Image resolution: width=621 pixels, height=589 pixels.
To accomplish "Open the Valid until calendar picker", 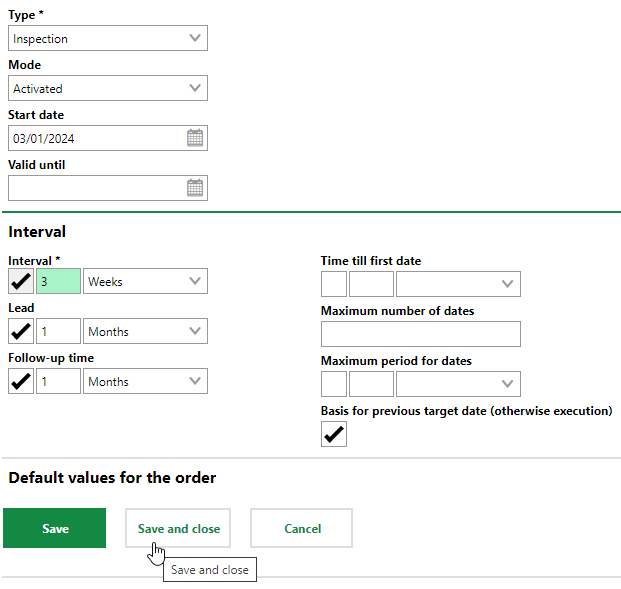I will pos(195,188).
